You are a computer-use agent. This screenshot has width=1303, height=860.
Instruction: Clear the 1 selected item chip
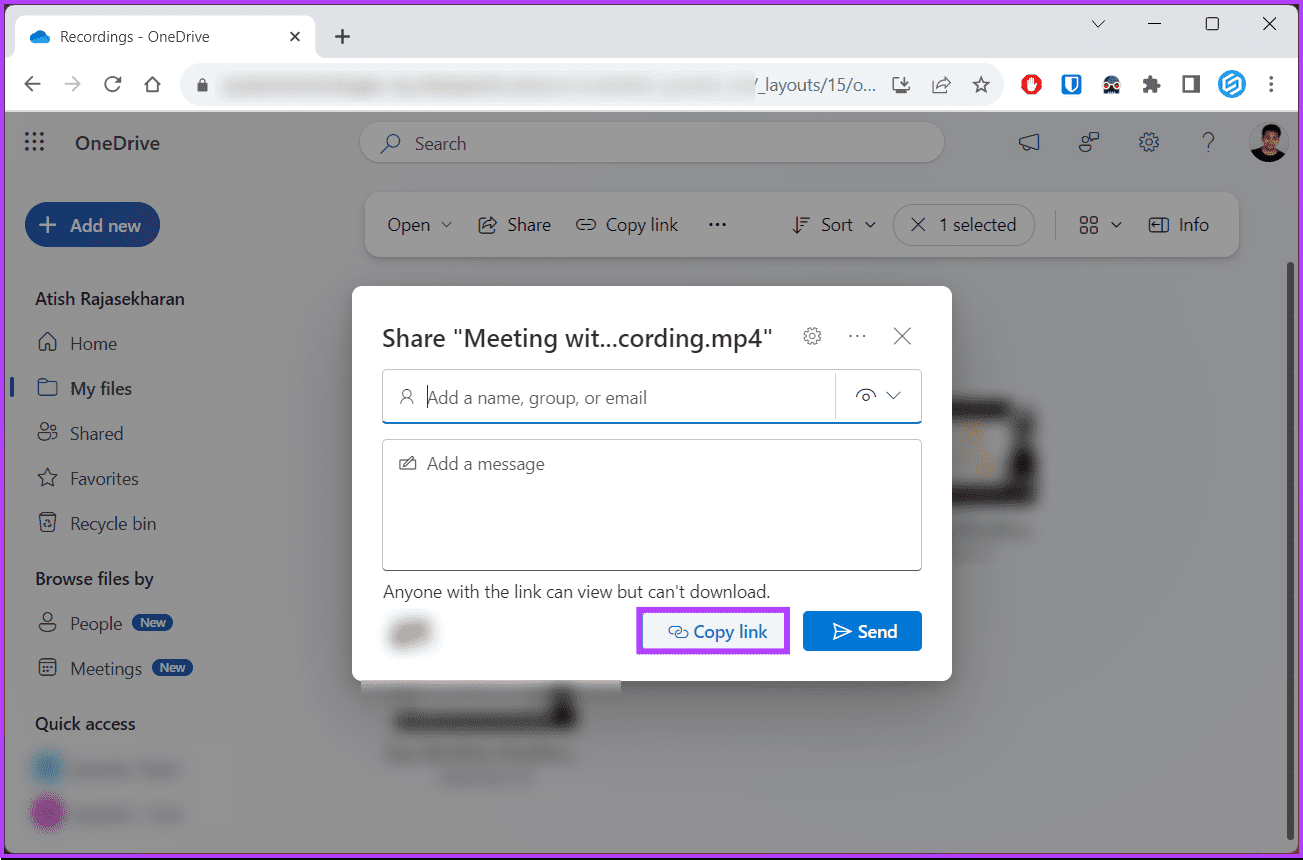(x=918, y=225)
